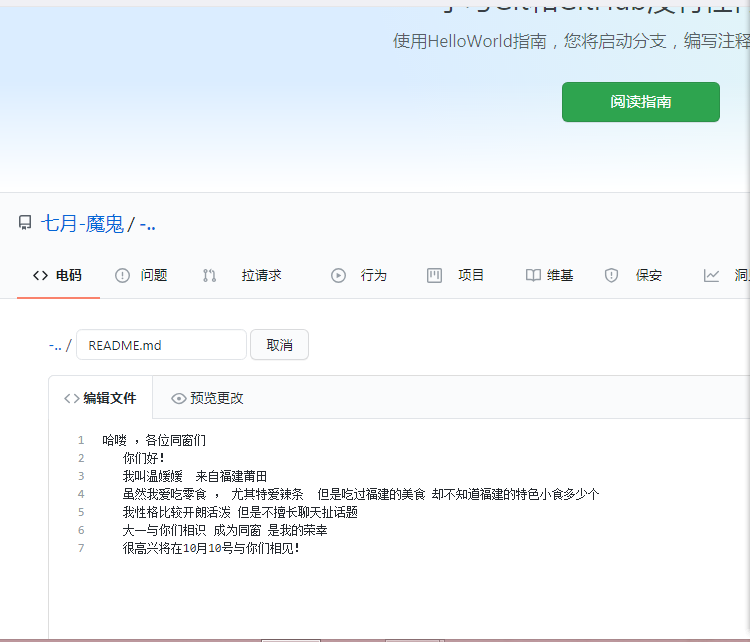Click line 3 text 我叫温媛媛 来自福建莆田
750x642 pixels.
pos(195,476)
